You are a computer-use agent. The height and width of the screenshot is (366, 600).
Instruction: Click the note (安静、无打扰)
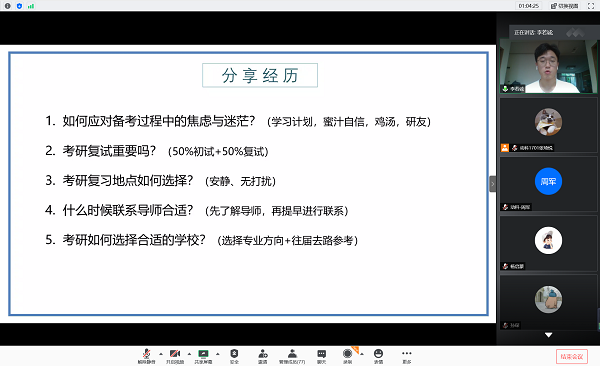click(x=240, y=181)
